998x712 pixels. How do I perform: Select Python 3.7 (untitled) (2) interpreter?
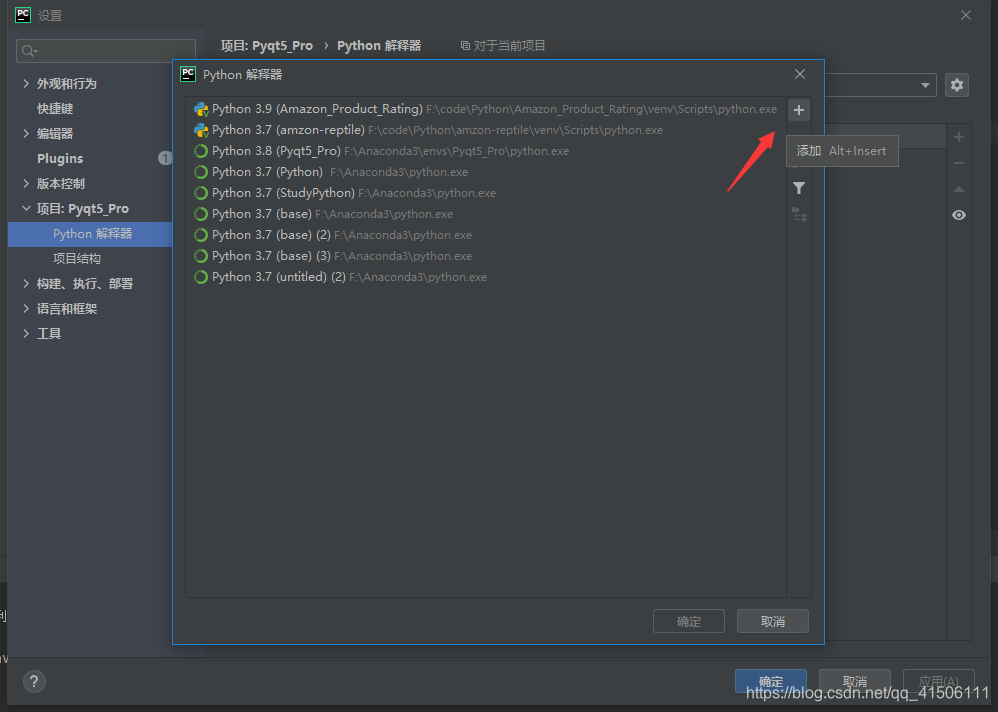(x=486, y=277)
